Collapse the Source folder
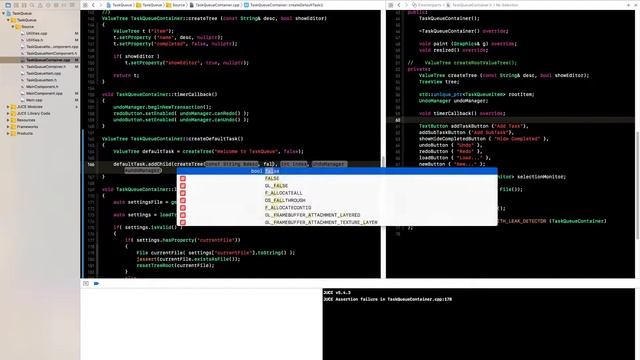This screenshot has width=640, height=360. click(x=13, y=27)
